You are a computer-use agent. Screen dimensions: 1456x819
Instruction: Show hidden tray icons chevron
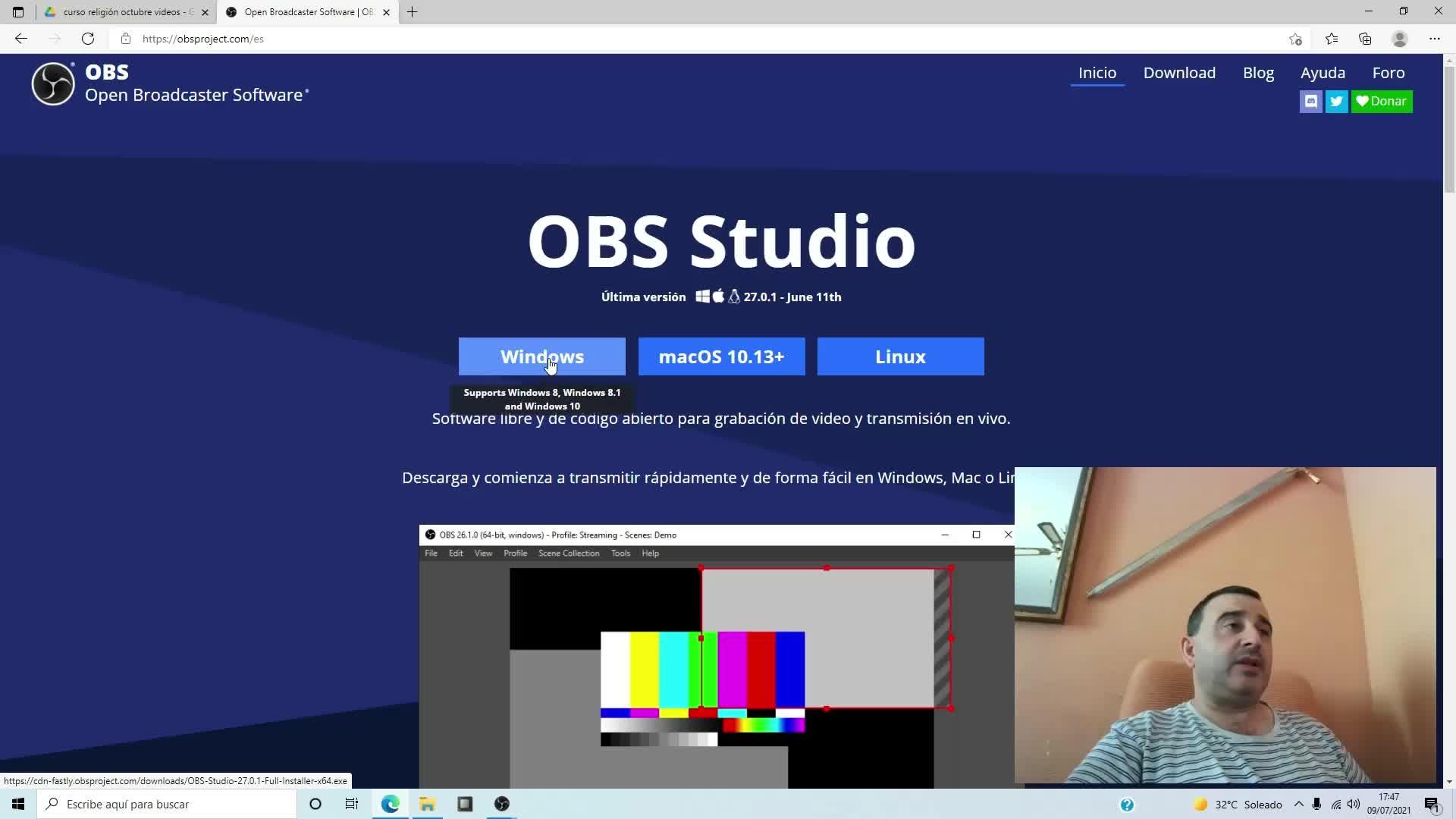1298,804
